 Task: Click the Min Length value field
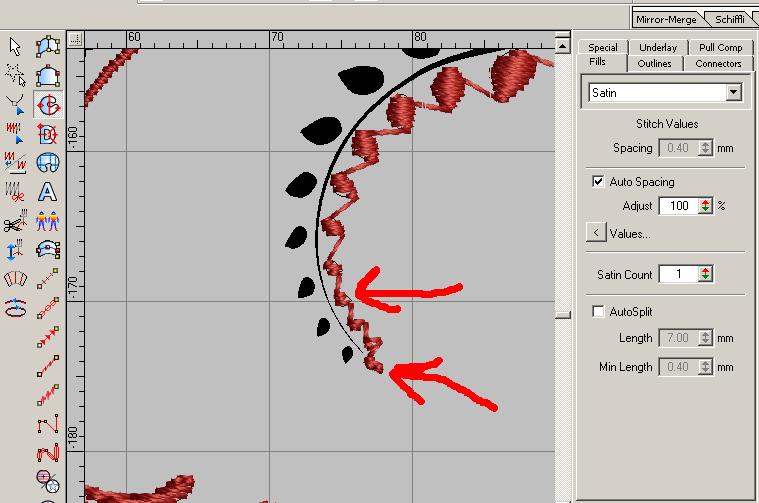click(x=679, y=366)
